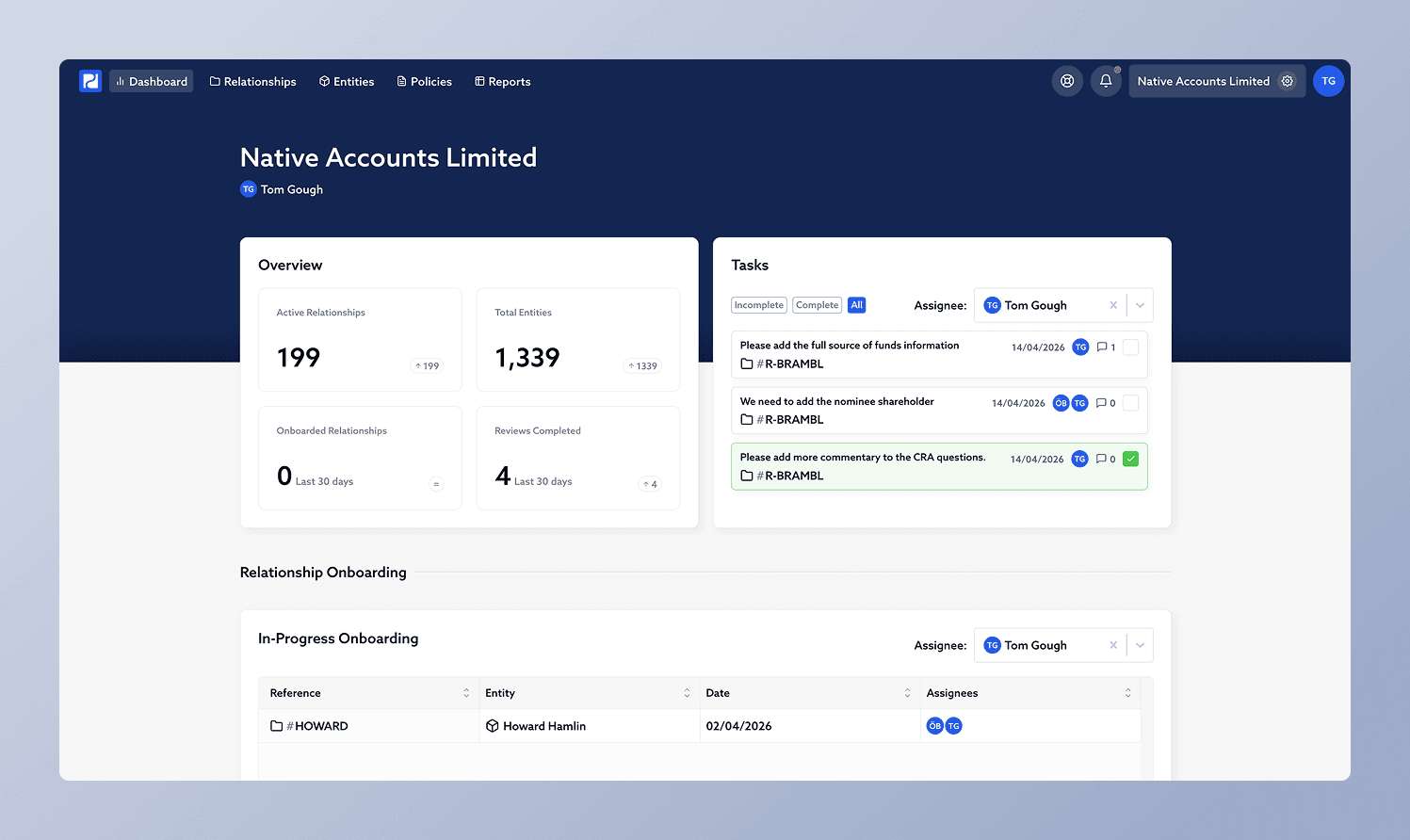Click the Reviews Completed card
The width and height of the screenshot is (1410, 840).
tap(578, 458)
